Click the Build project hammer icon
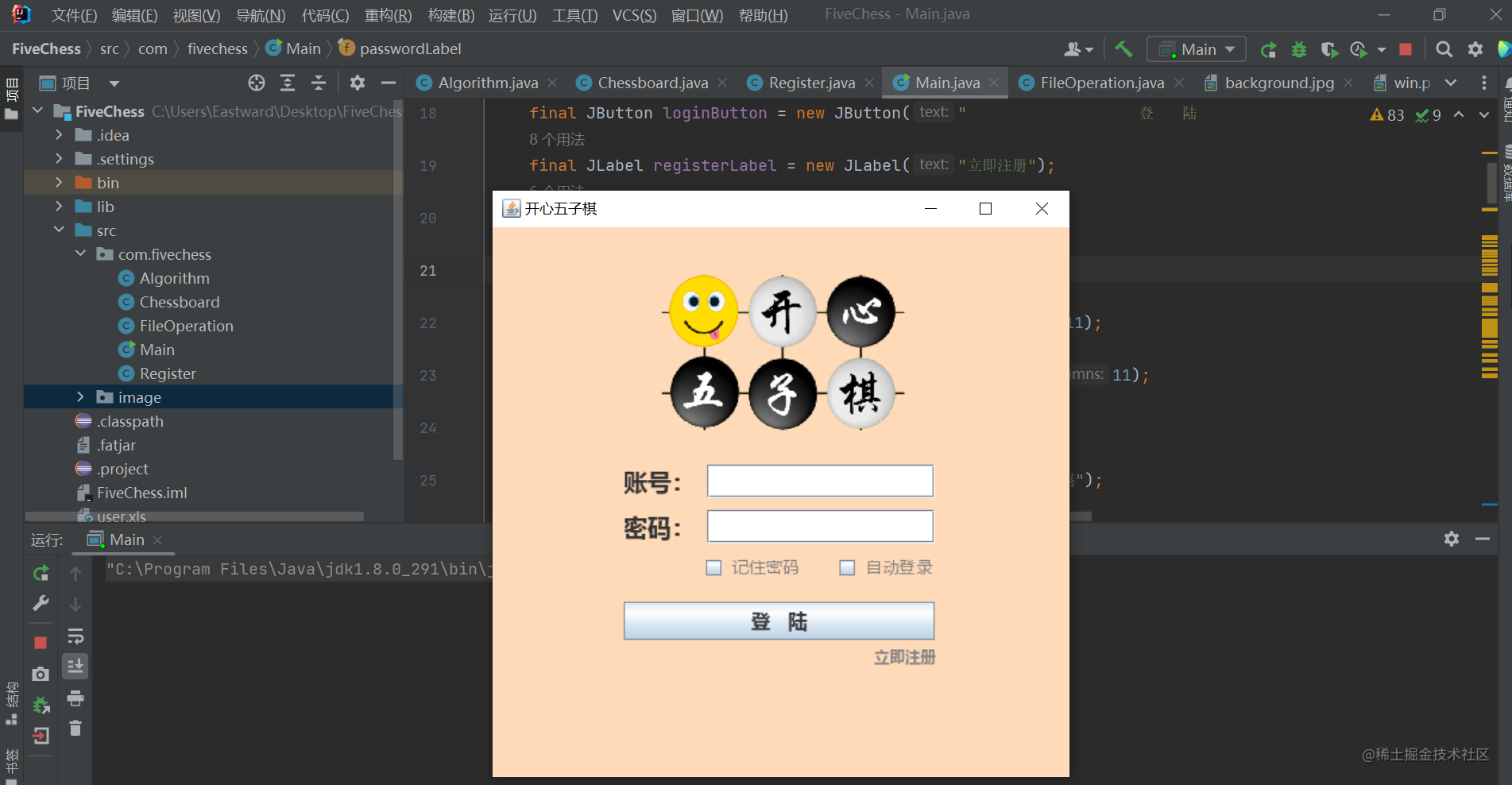The width and height of the screenshot is (1512, 785). point(1123,49)
